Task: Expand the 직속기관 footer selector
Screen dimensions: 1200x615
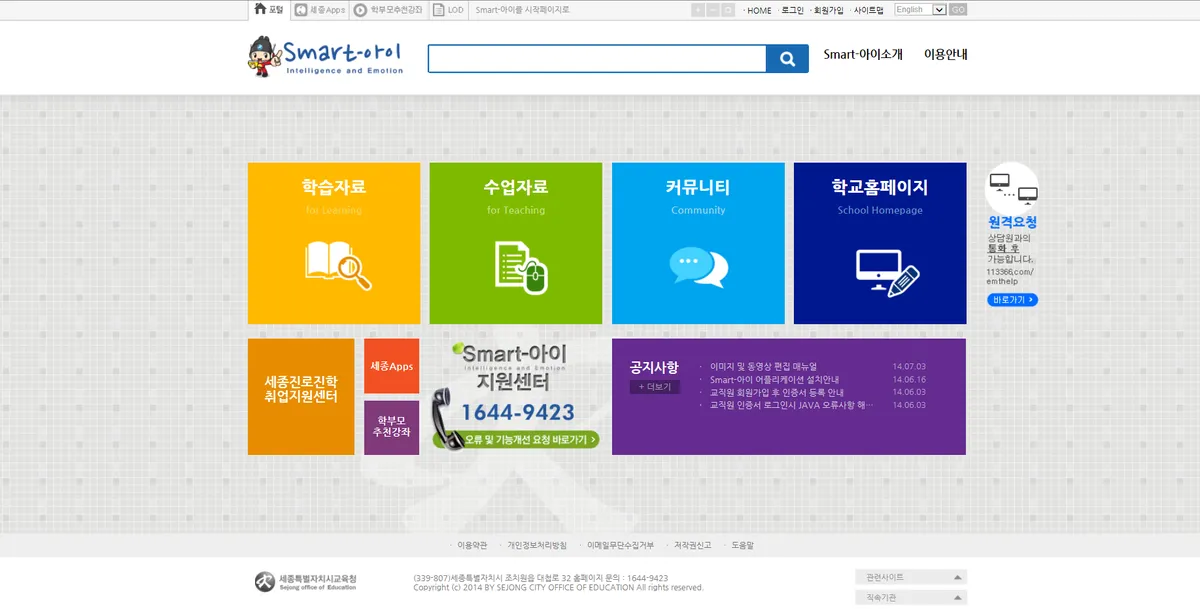Action: point(910,597)
